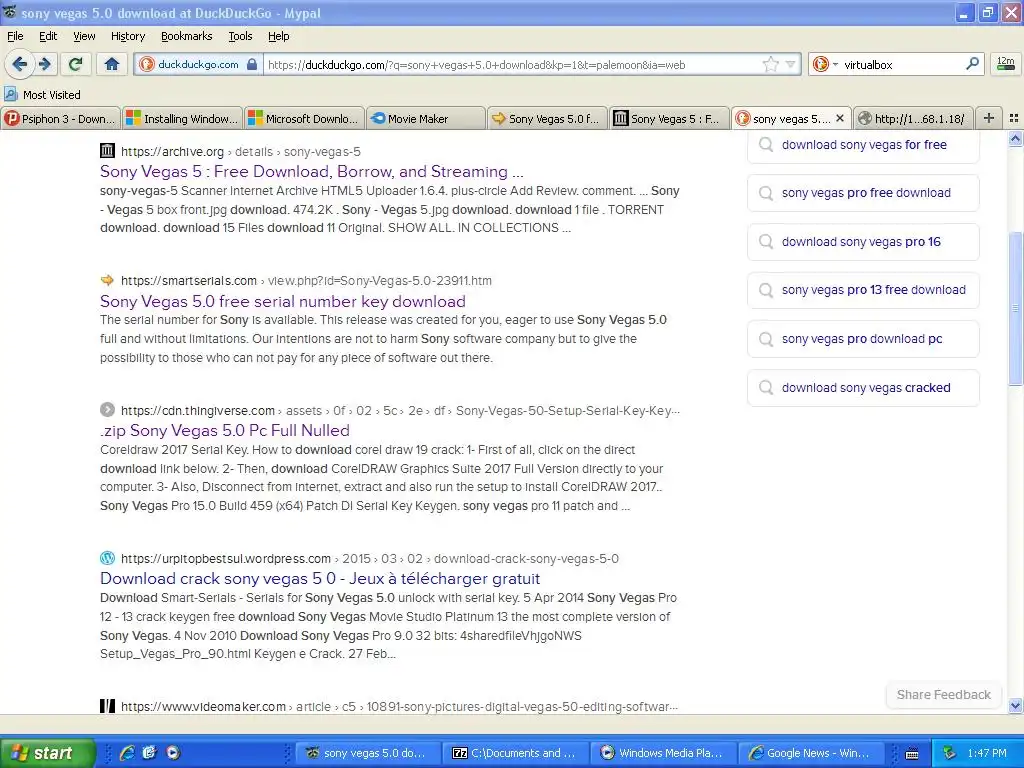The height and width of the screenshot is (768, 1024).
Task: Click the WordPress favicon beside urpitopbestsul result
Action: coord(107,558)
